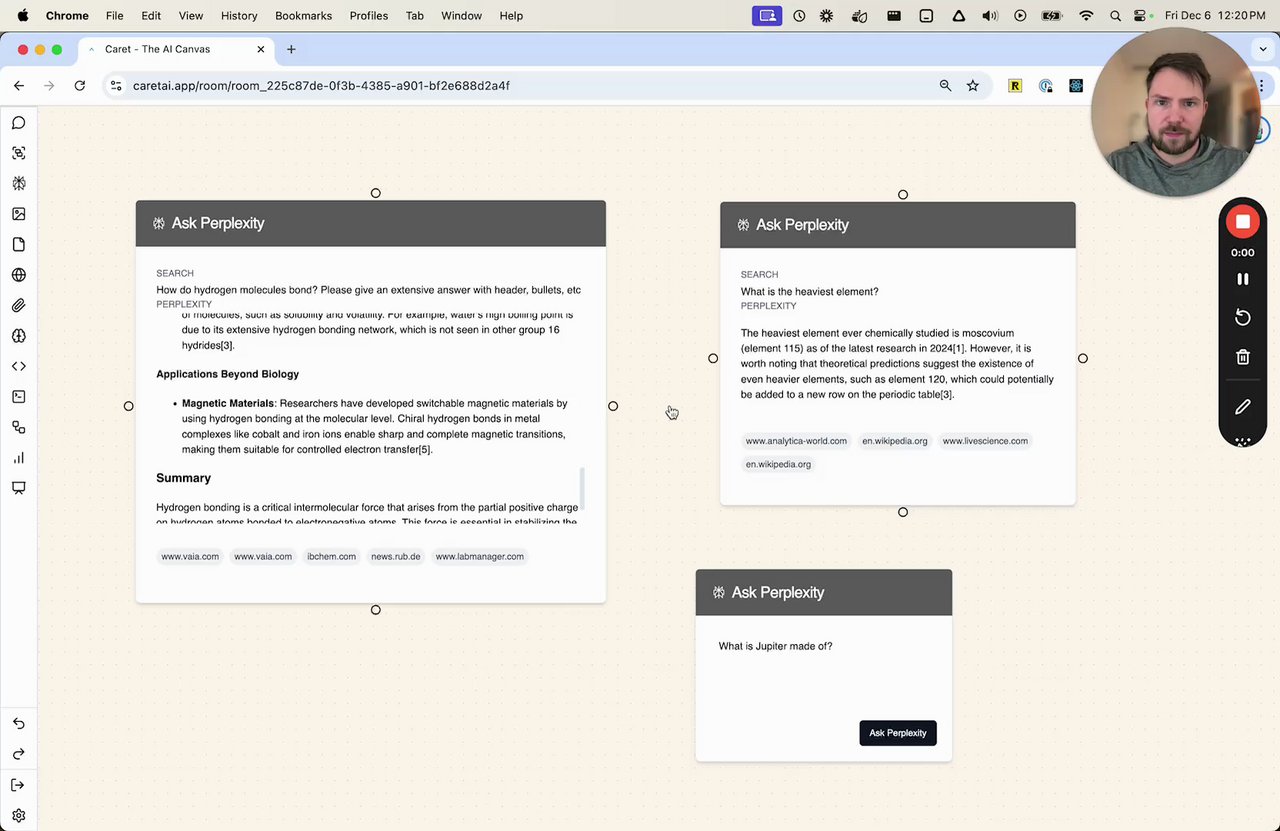The image size is (1280, 831).
Task: Add a document note from sidebar
Action: pyautogui.click(x=18, y=245)
